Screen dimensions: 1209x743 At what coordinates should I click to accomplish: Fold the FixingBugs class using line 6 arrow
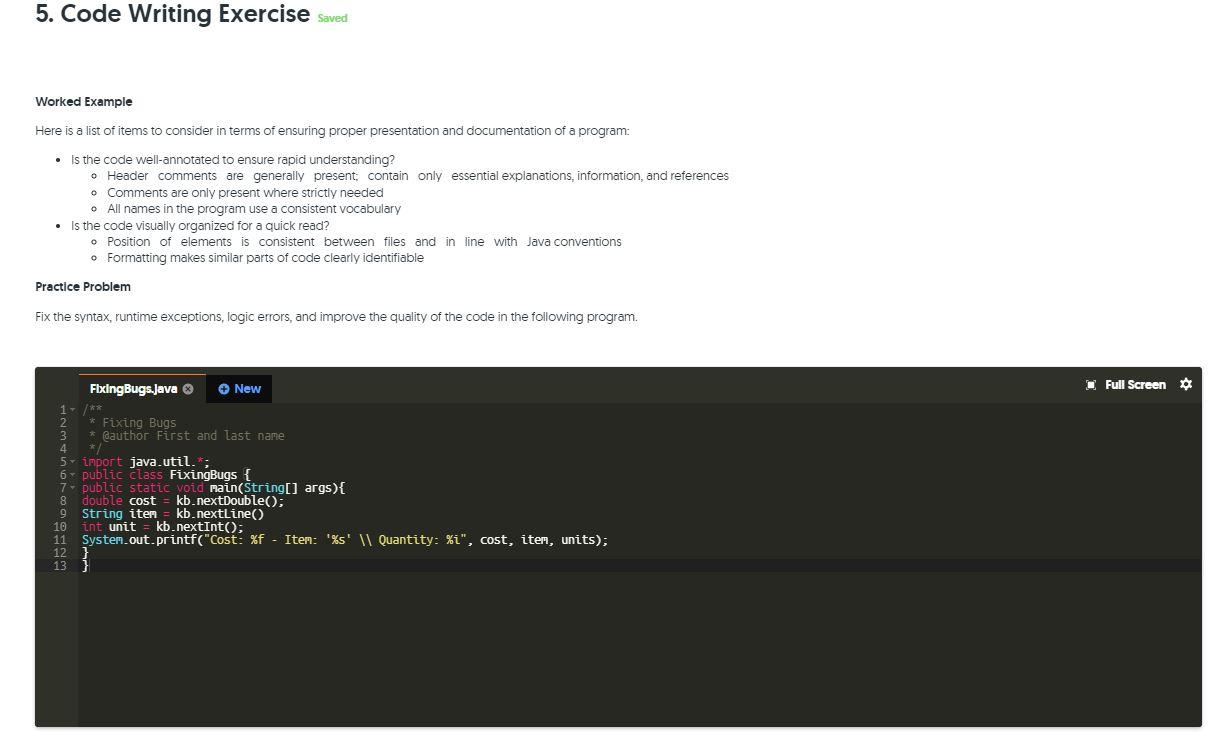click(72, 475)
